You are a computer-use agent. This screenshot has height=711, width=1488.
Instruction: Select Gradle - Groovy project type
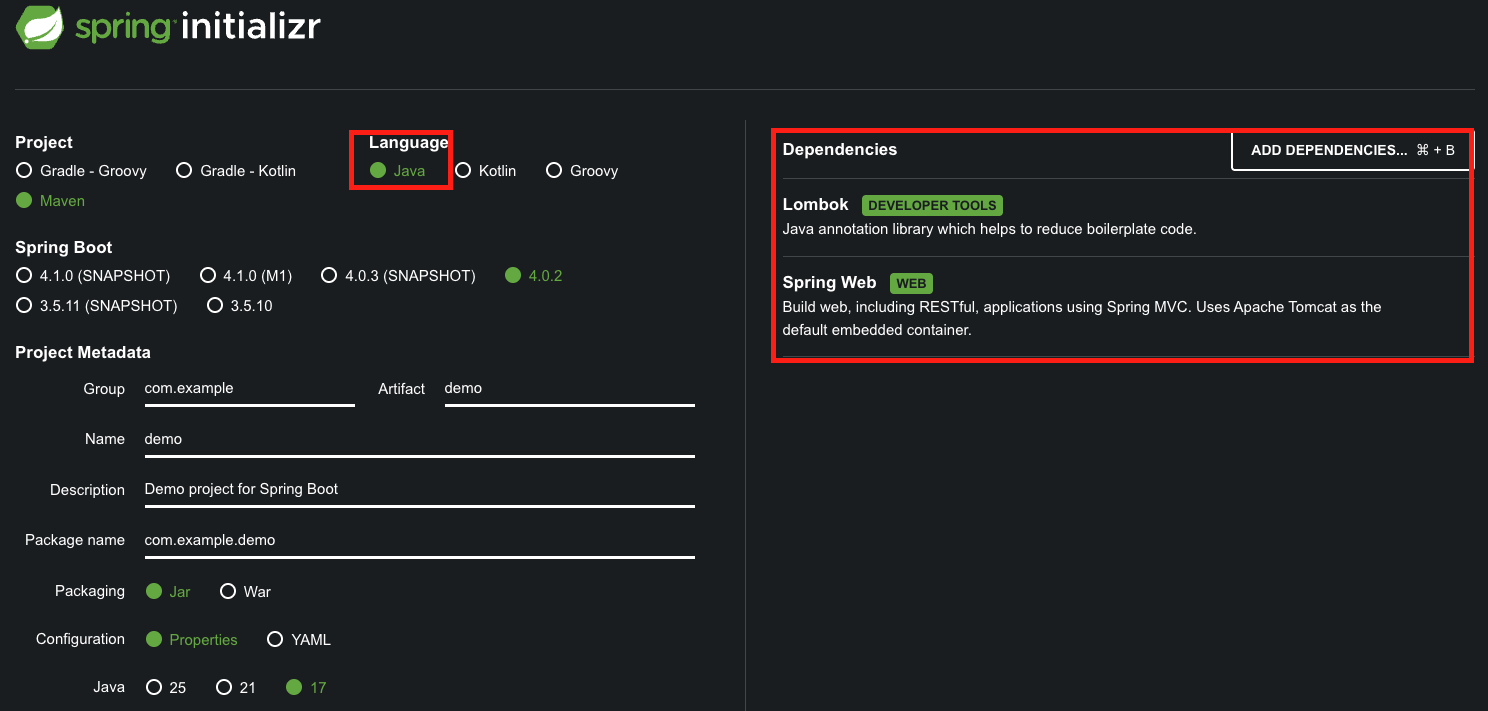24,171
